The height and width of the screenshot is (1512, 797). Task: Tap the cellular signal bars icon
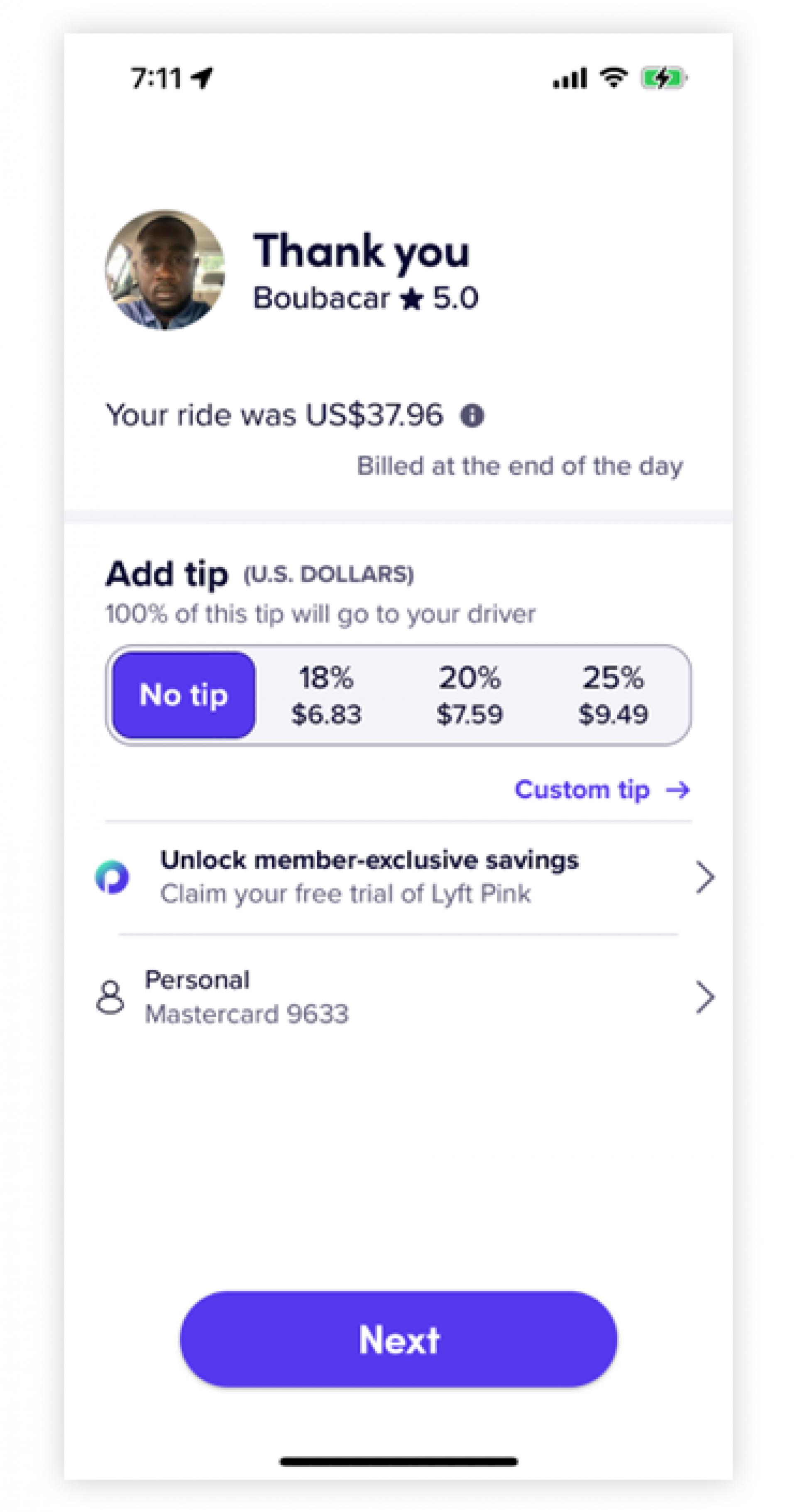click(x=569, y=78)
